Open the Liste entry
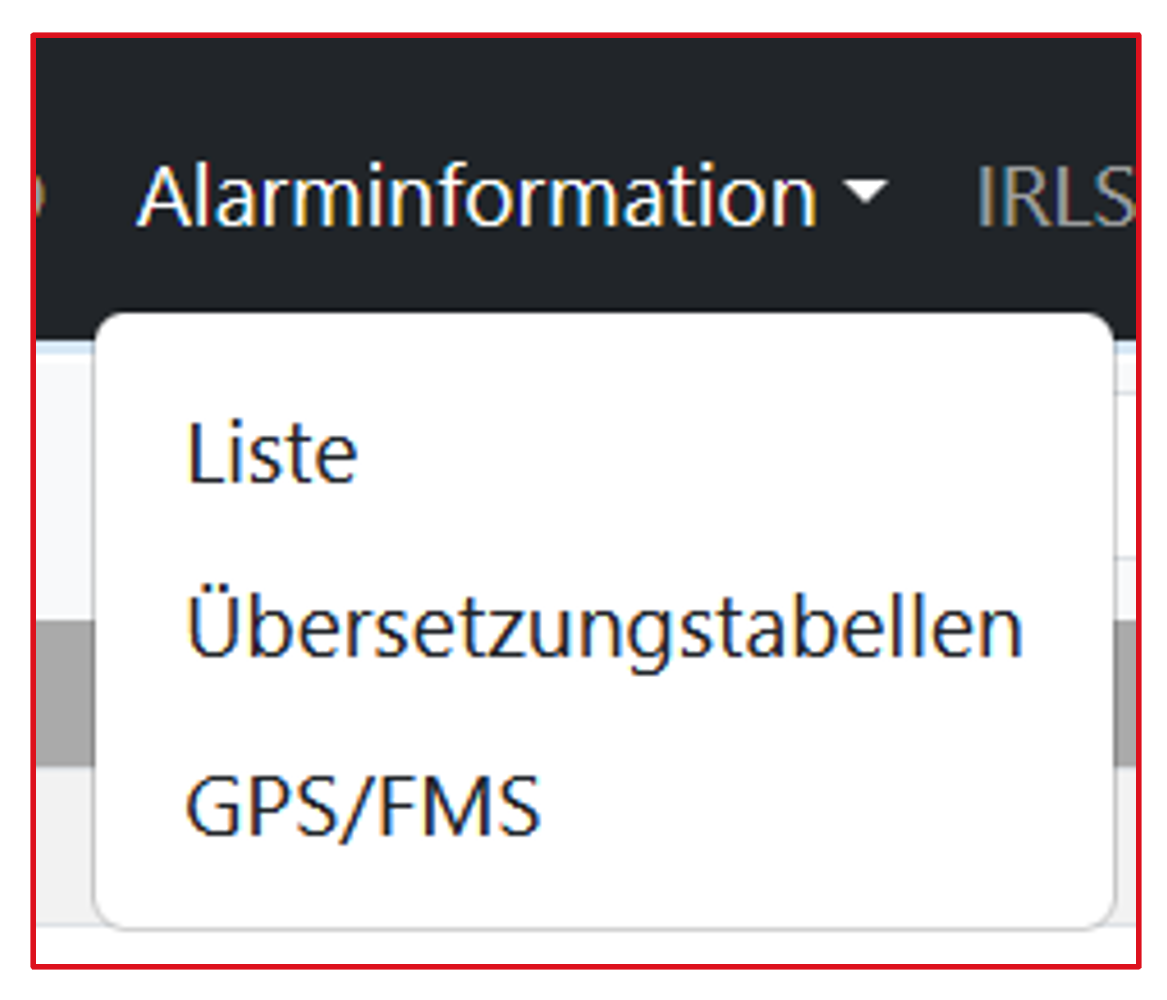 (272, 454)
